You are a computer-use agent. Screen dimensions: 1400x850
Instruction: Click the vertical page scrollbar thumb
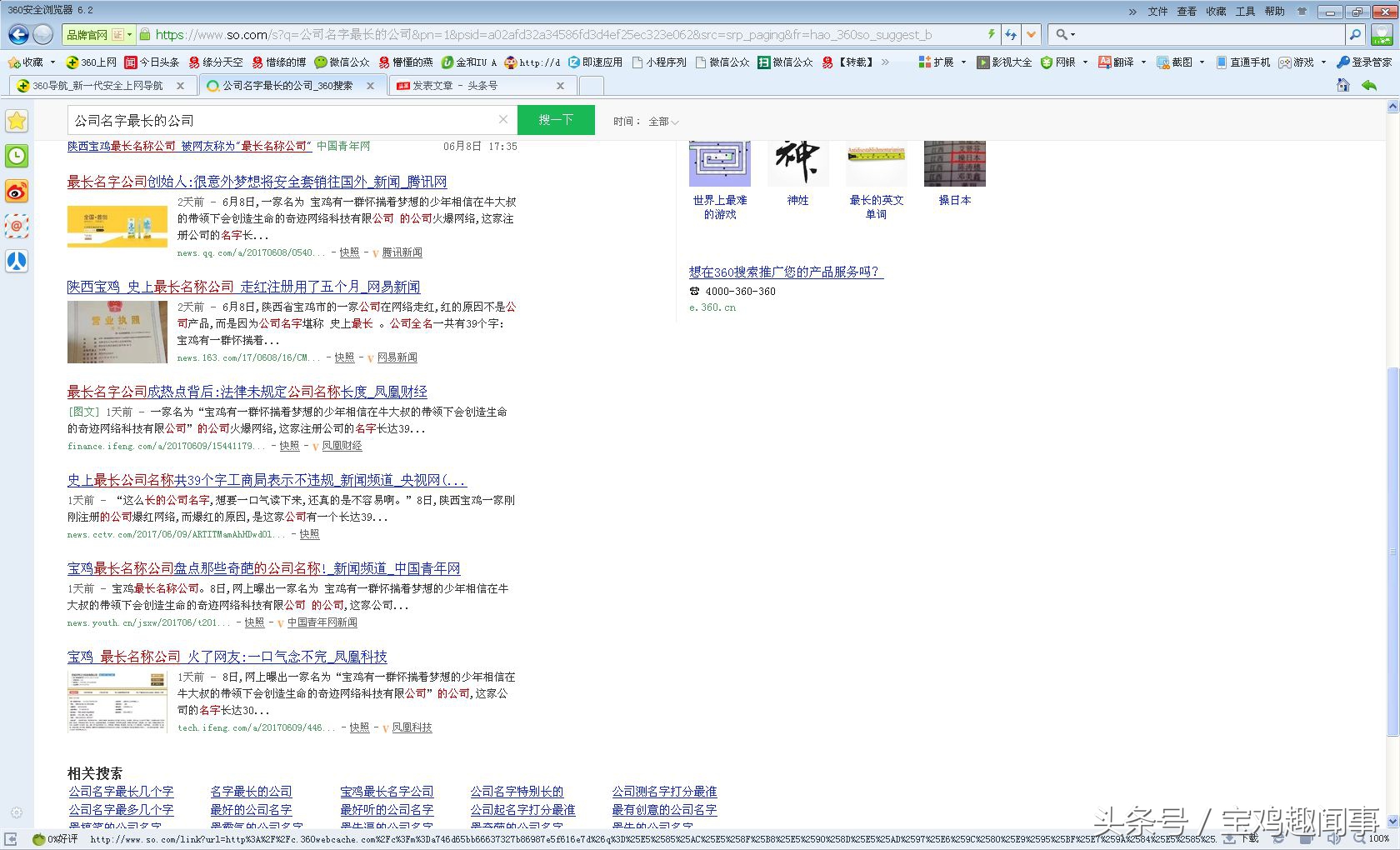tap(1392, 550)
